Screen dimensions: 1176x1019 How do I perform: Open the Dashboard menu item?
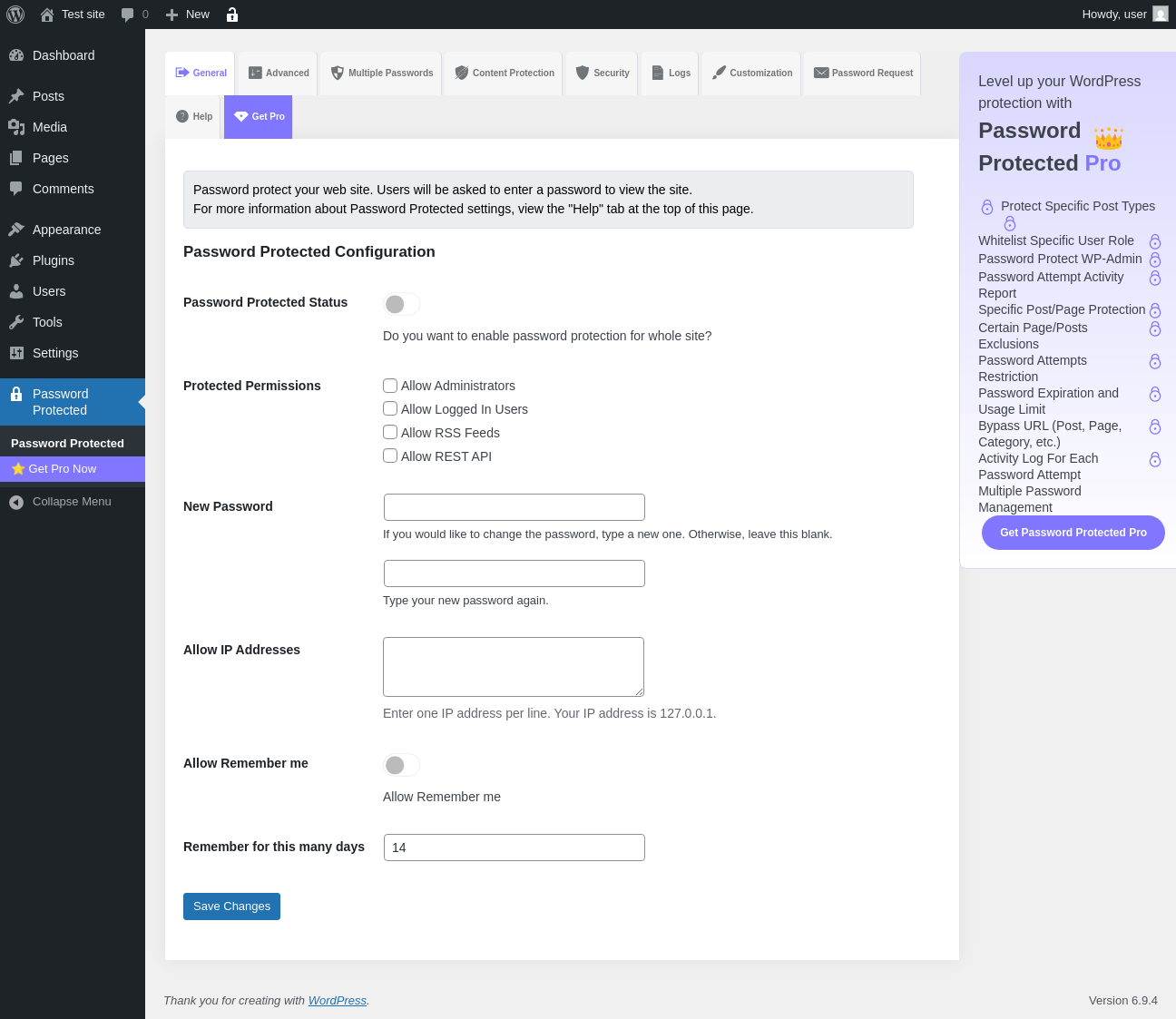pos(73,55)
